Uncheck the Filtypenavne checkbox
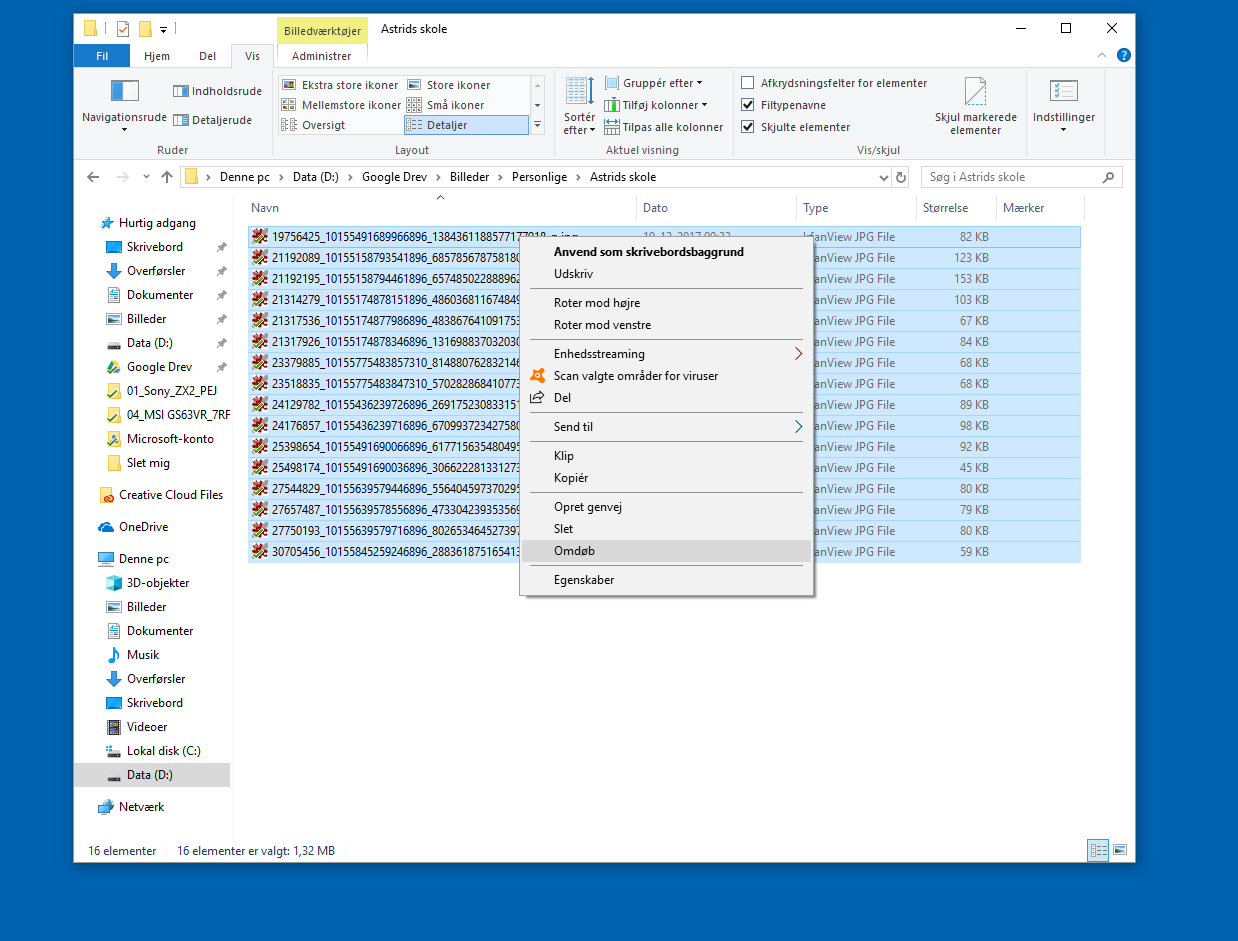This screenshot has height=941, width=1238. [748, 105]
